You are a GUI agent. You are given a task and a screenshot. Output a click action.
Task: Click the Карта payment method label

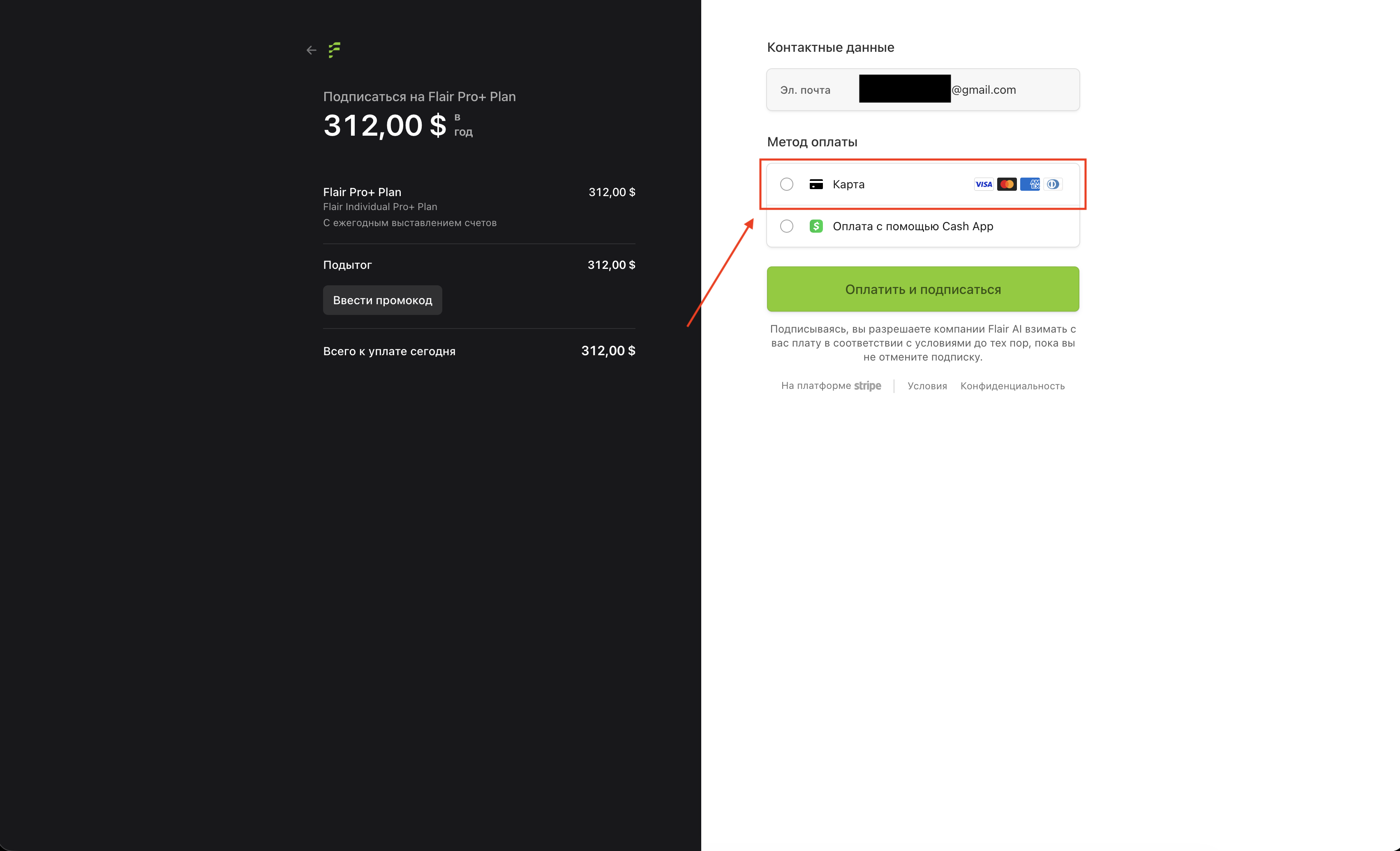click(848, 184)
